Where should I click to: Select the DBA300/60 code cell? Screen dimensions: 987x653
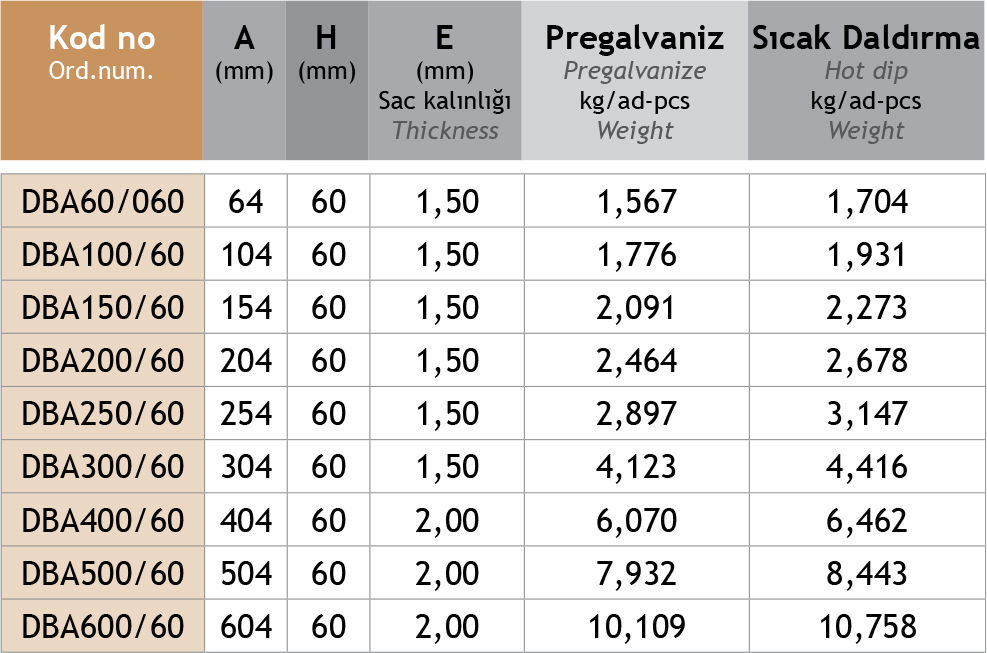[103, 467]
